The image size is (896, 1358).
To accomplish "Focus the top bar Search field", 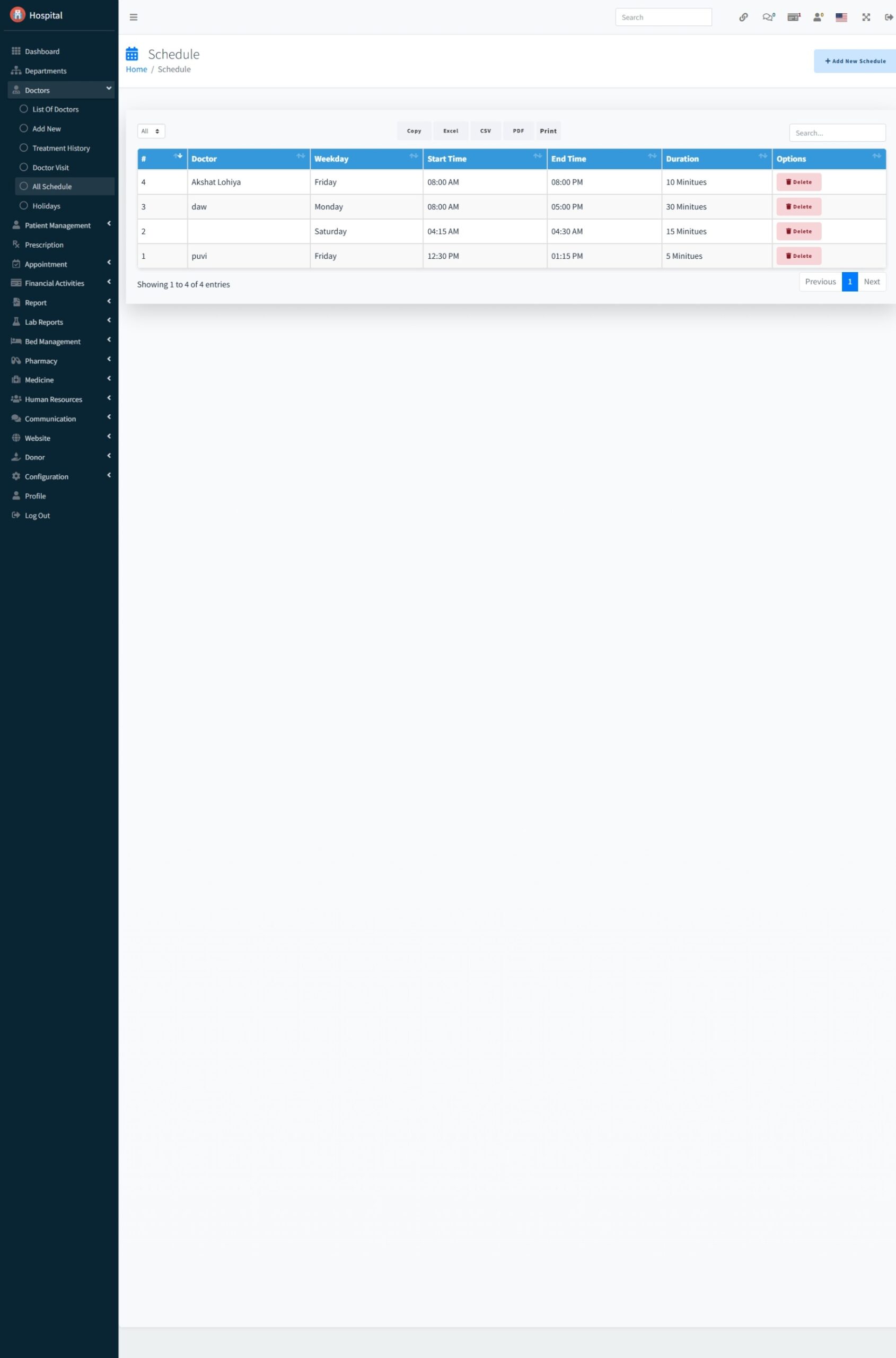I will point(663,17).
